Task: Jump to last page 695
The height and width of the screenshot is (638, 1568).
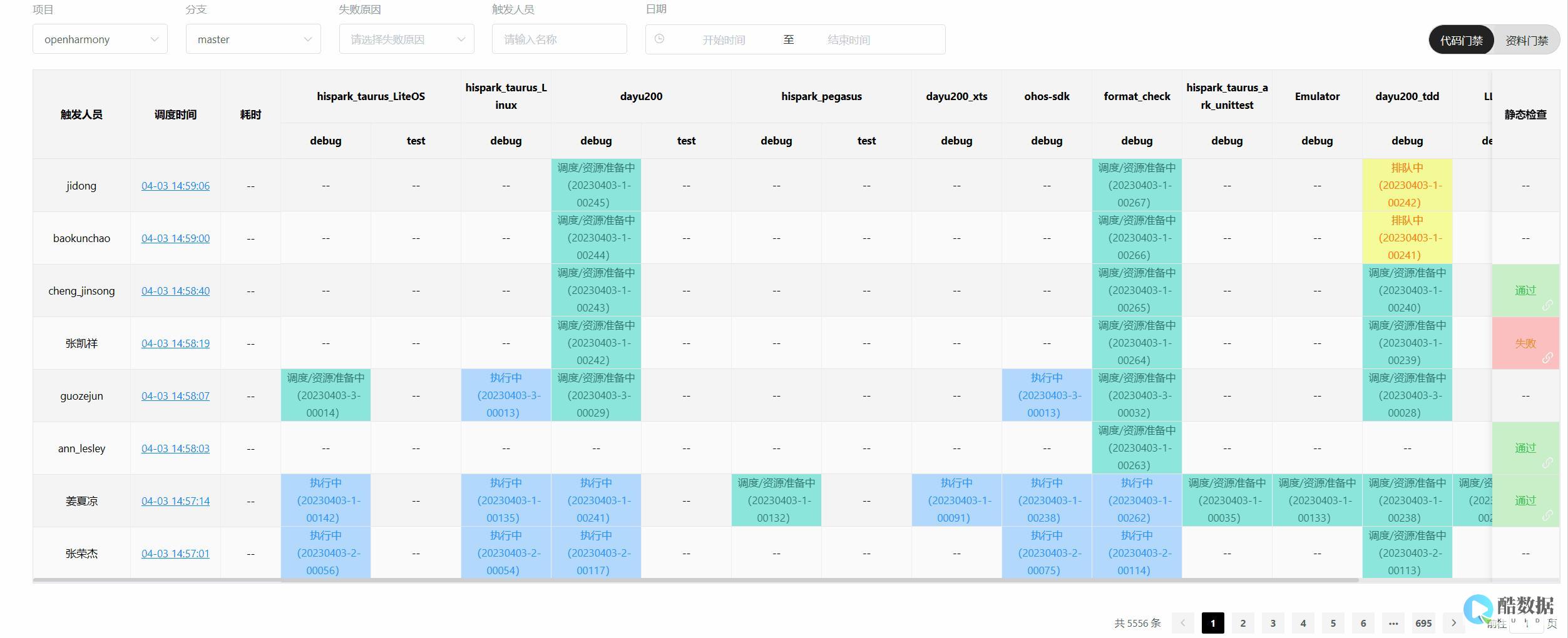Action: click(x=1424, y=623)
